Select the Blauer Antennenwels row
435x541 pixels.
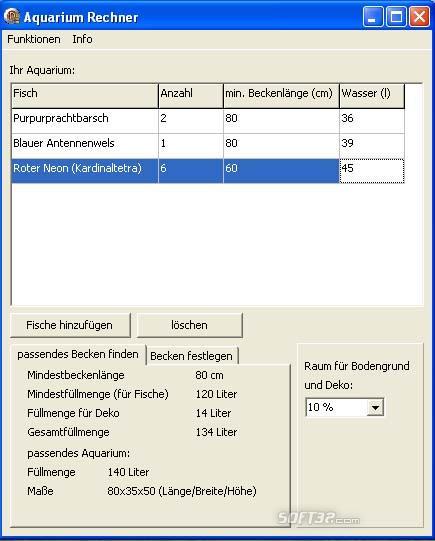tap(208, 146)
